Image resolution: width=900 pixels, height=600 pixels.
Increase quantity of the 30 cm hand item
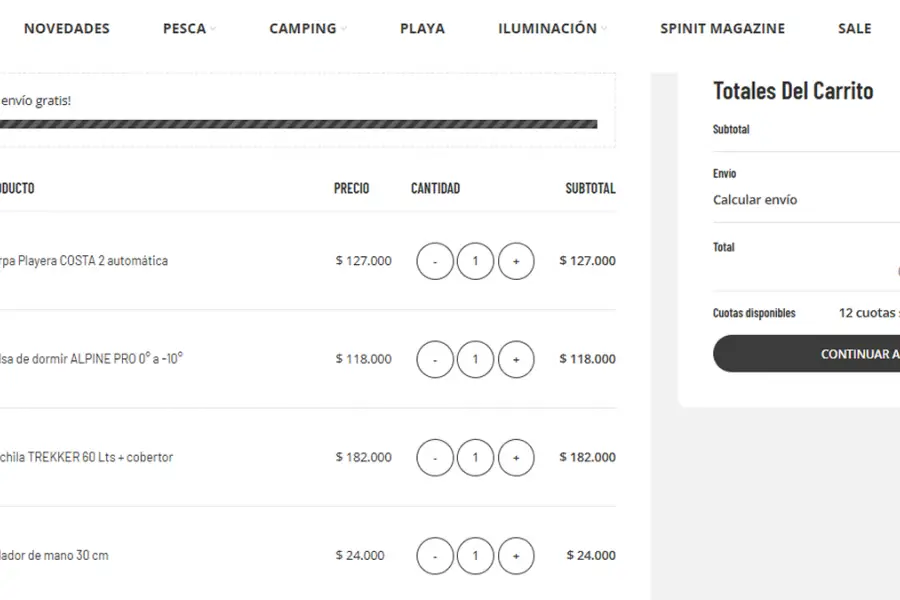[516, 555]
